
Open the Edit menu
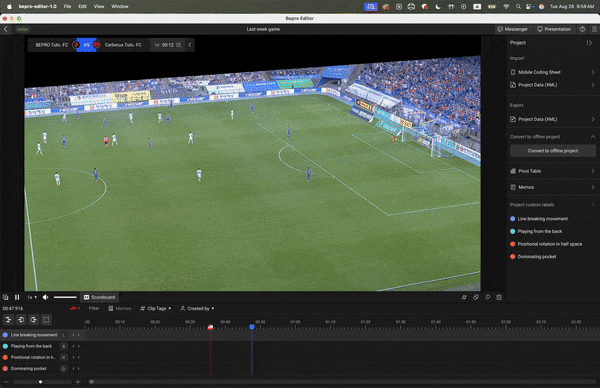pos(82,7)
